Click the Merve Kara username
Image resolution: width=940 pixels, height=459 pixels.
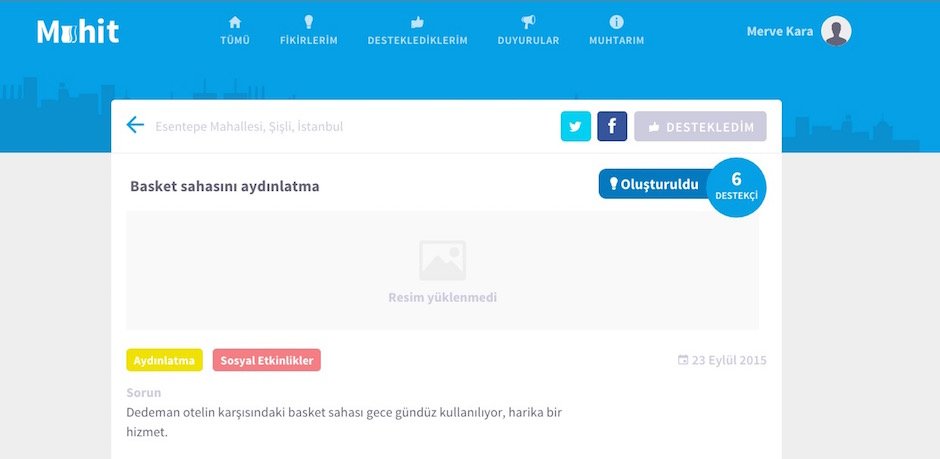(x=779, y=31)
